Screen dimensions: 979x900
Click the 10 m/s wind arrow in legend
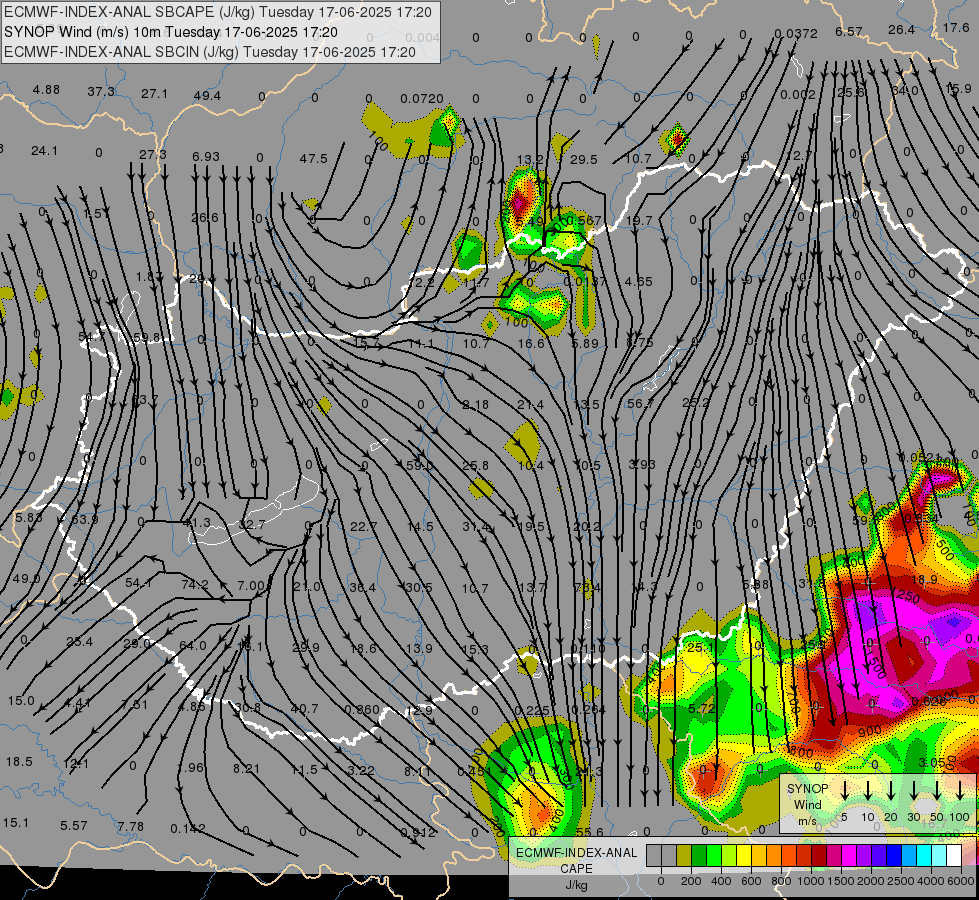(868, 790)
